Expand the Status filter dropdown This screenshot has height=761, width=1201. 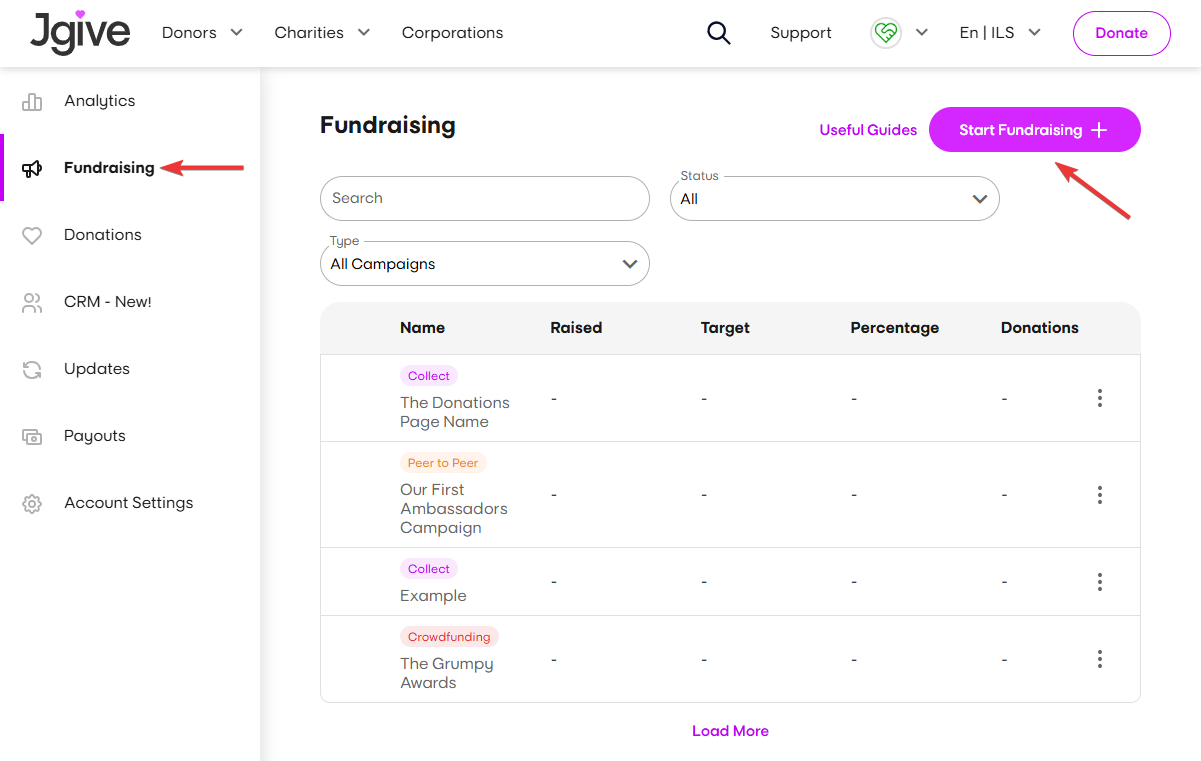835,199
